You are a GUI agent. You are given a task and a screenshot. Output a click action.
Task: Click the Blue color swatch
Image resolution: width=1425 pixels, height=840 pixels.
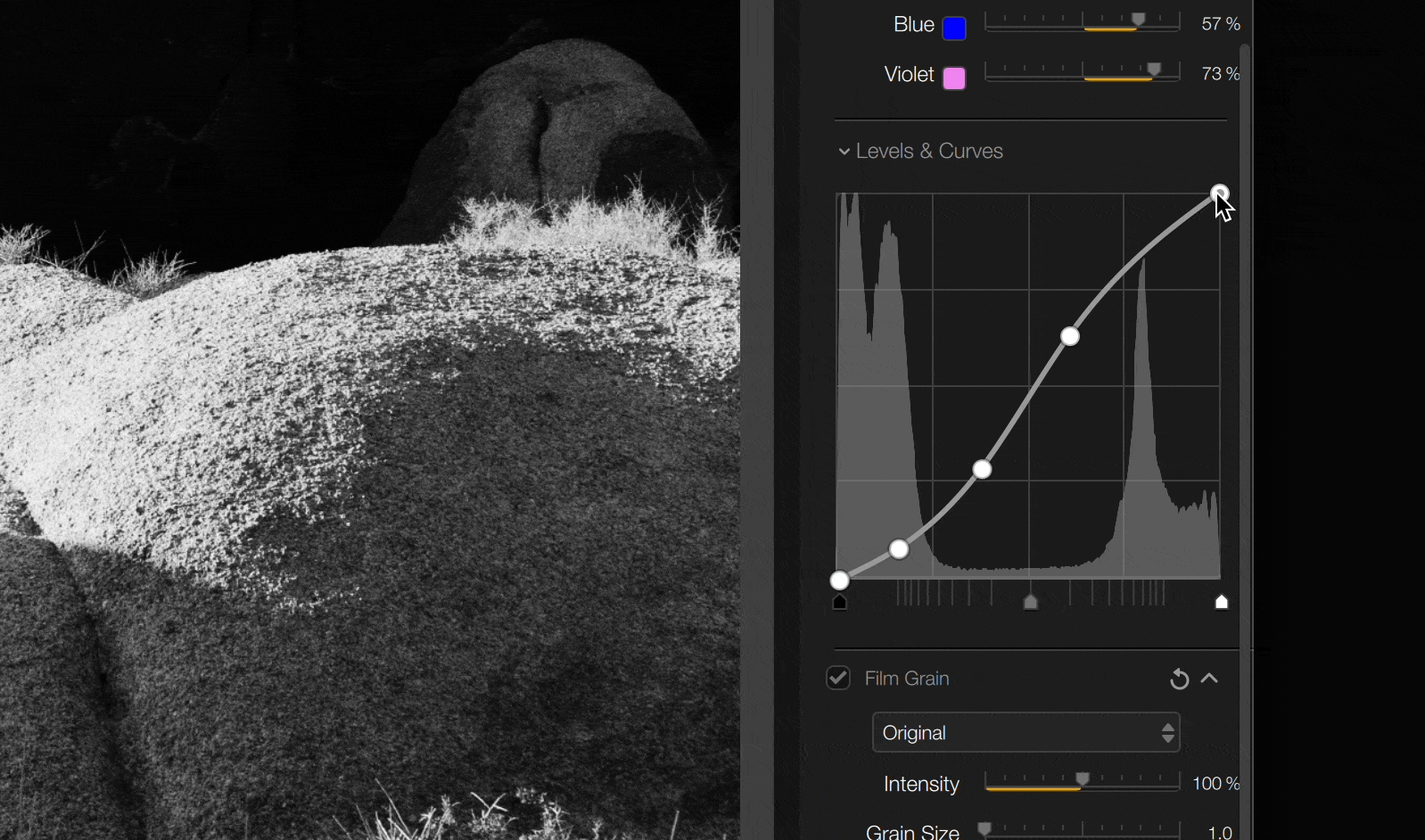pyautogui.click(x=954, y=29)
